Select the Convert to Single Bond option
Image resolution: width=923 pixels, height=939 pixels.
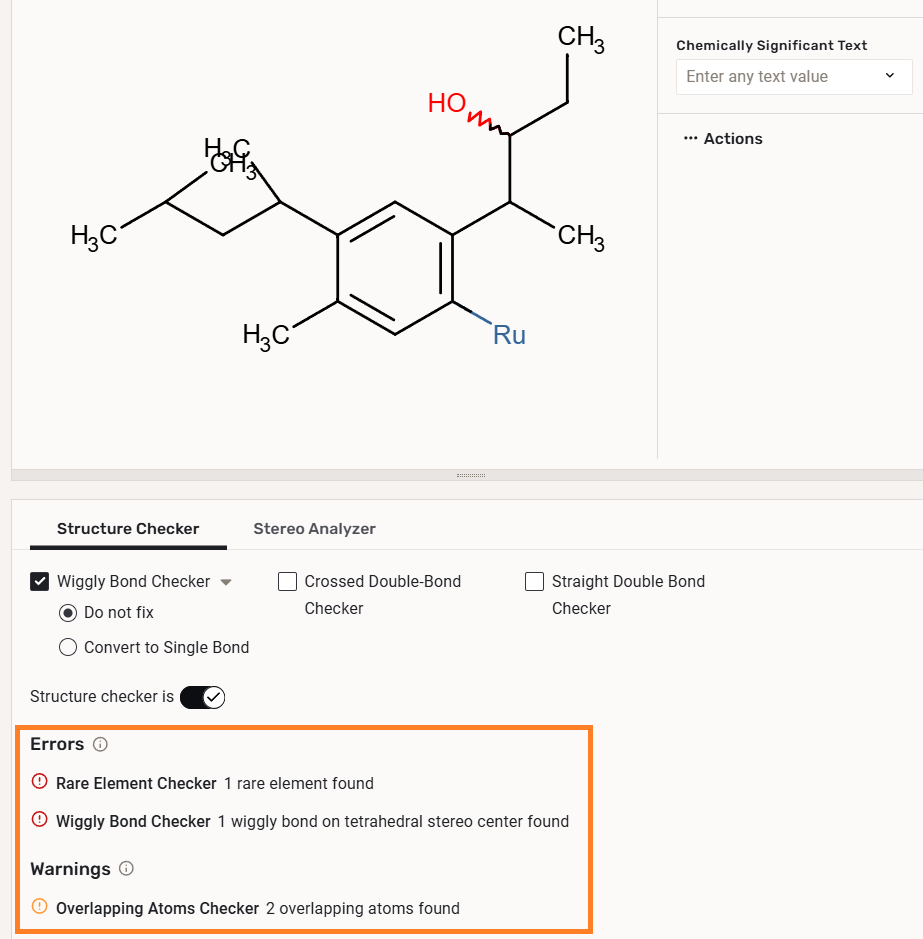coord(68,647)
